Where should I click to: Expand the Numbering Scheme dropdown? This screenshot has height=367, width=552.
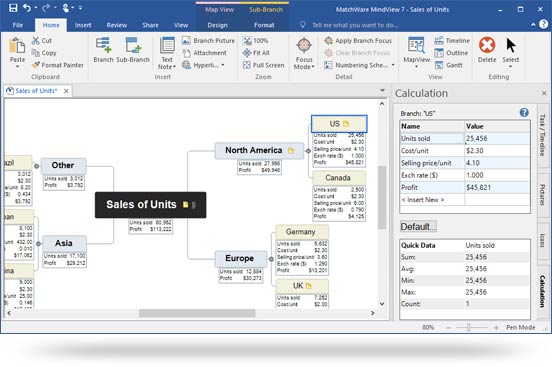point(393,65)
